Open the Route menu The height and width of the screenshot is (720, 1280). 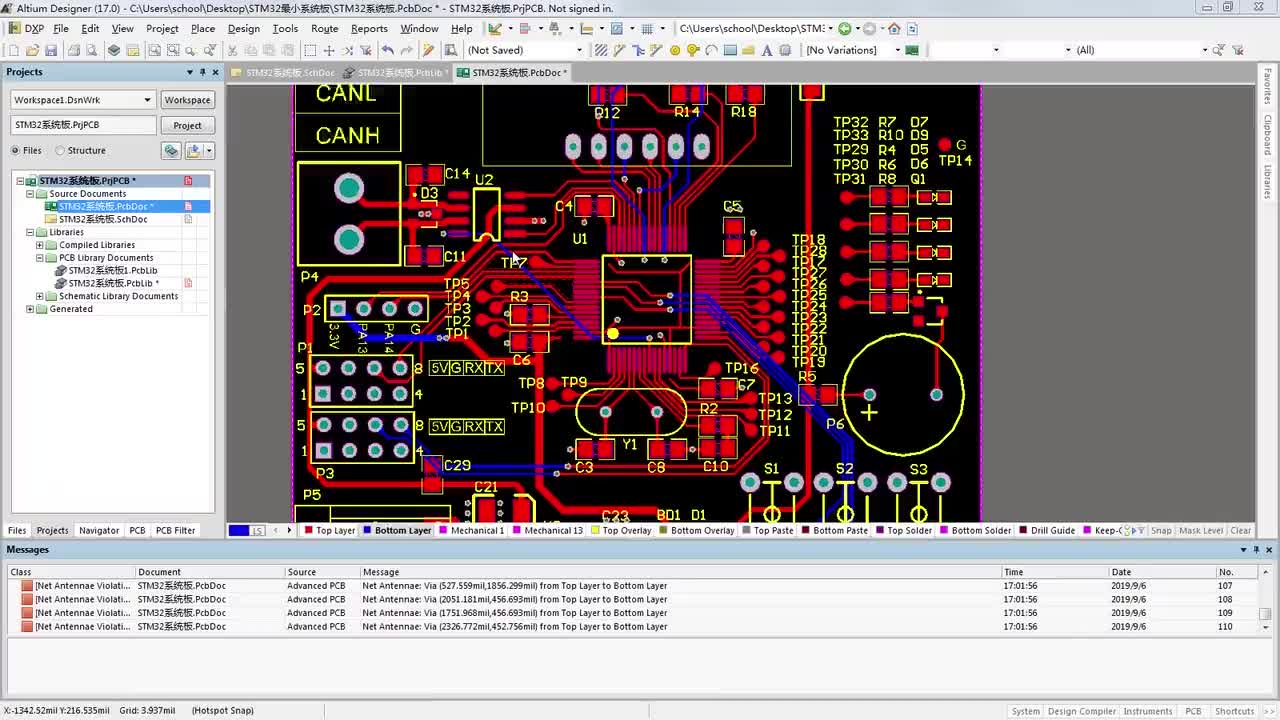324,28
